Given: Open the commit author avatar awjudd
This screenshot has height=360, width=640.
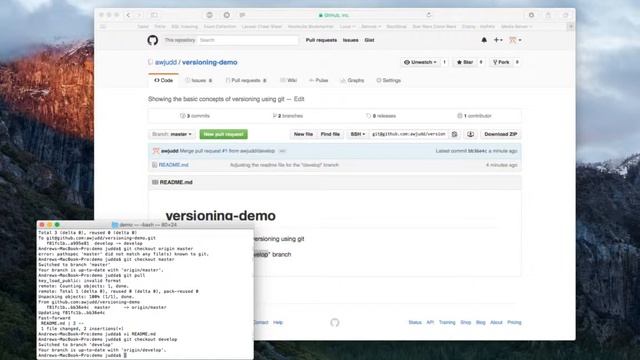Looking at the screenshot, I should (156, 151).
